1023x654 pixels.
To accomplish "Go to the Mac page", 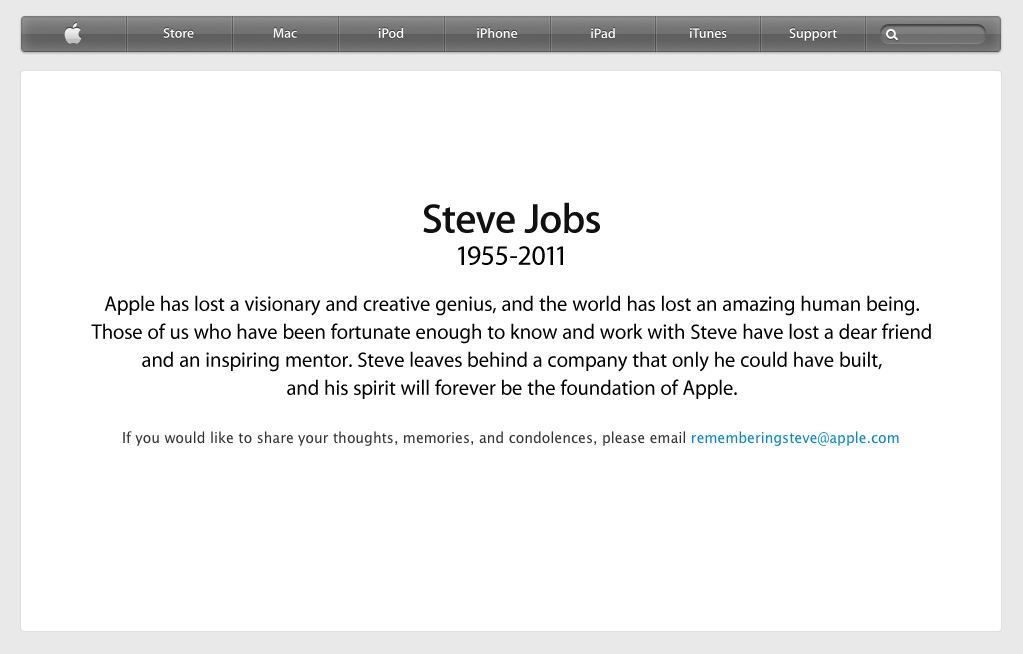I will pos(285,33).
